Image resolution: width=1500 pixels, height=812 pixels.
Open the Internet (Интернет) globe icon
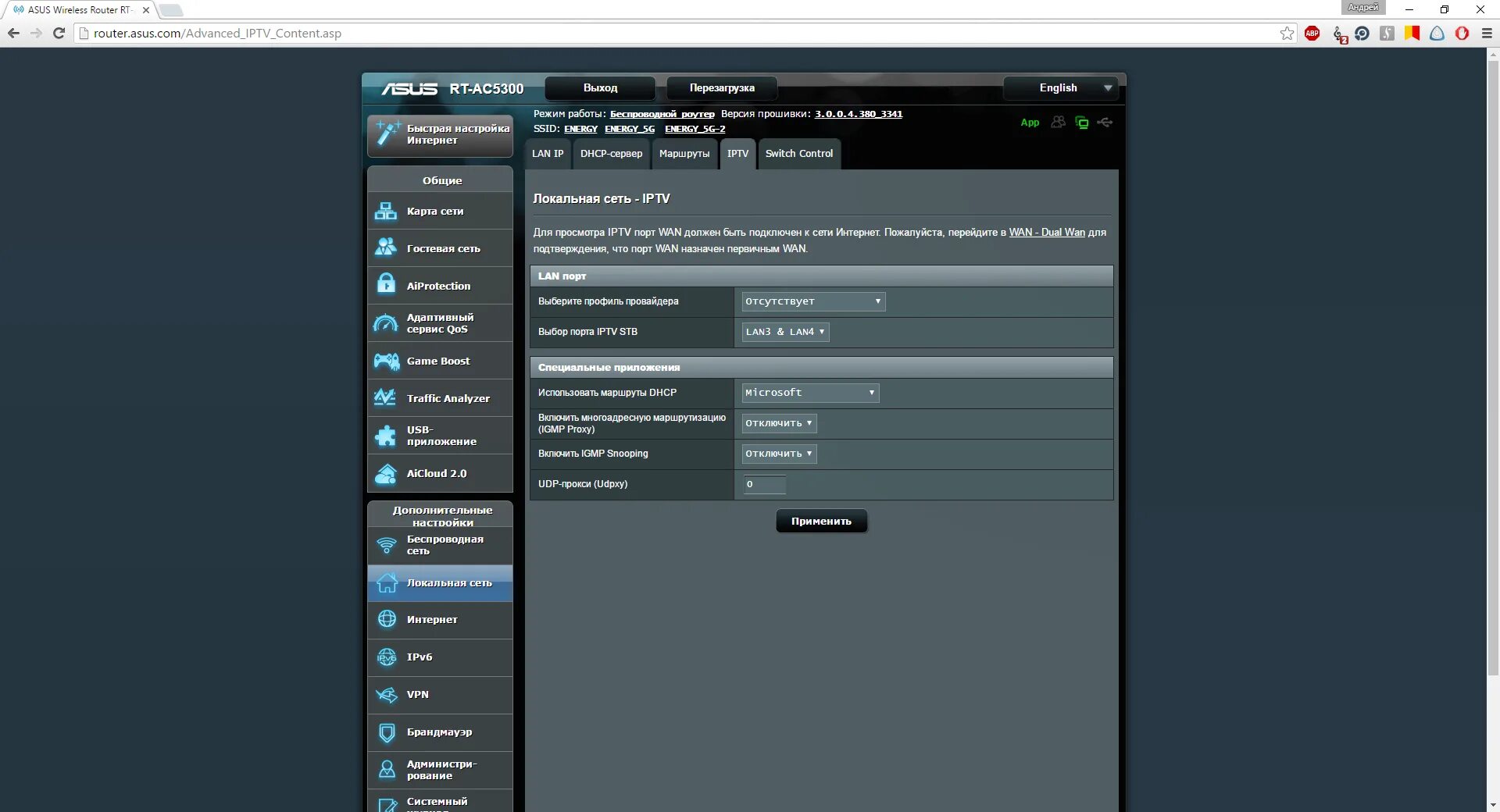click(387, 619)
